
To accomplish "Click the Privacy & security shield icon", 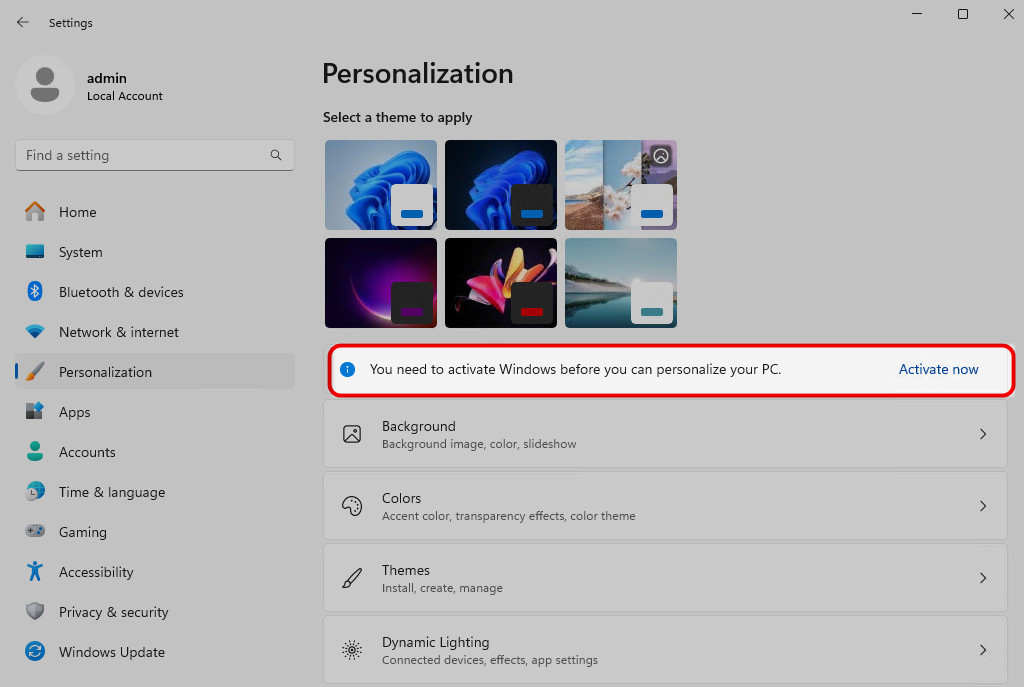I will [35, 612].
